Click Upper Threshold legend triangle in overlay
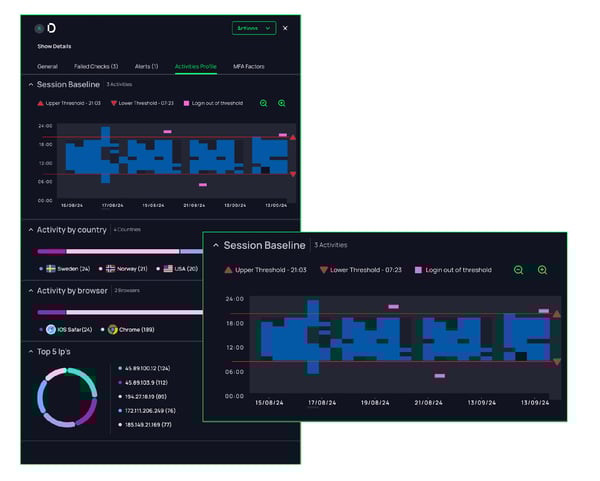The height and width of the screenshot is (481, 600). click(228, 270)
